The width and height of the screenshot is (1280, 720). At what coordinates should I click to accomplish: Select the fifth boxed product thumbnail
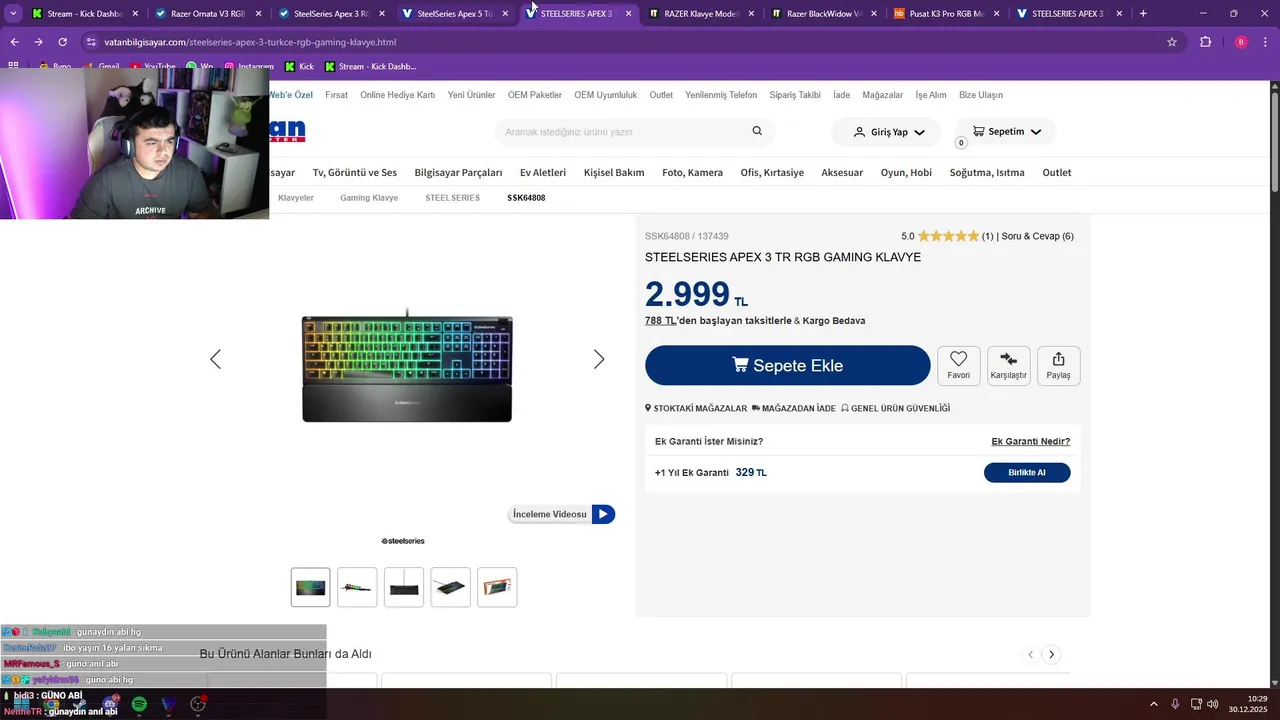pos(497,587)
